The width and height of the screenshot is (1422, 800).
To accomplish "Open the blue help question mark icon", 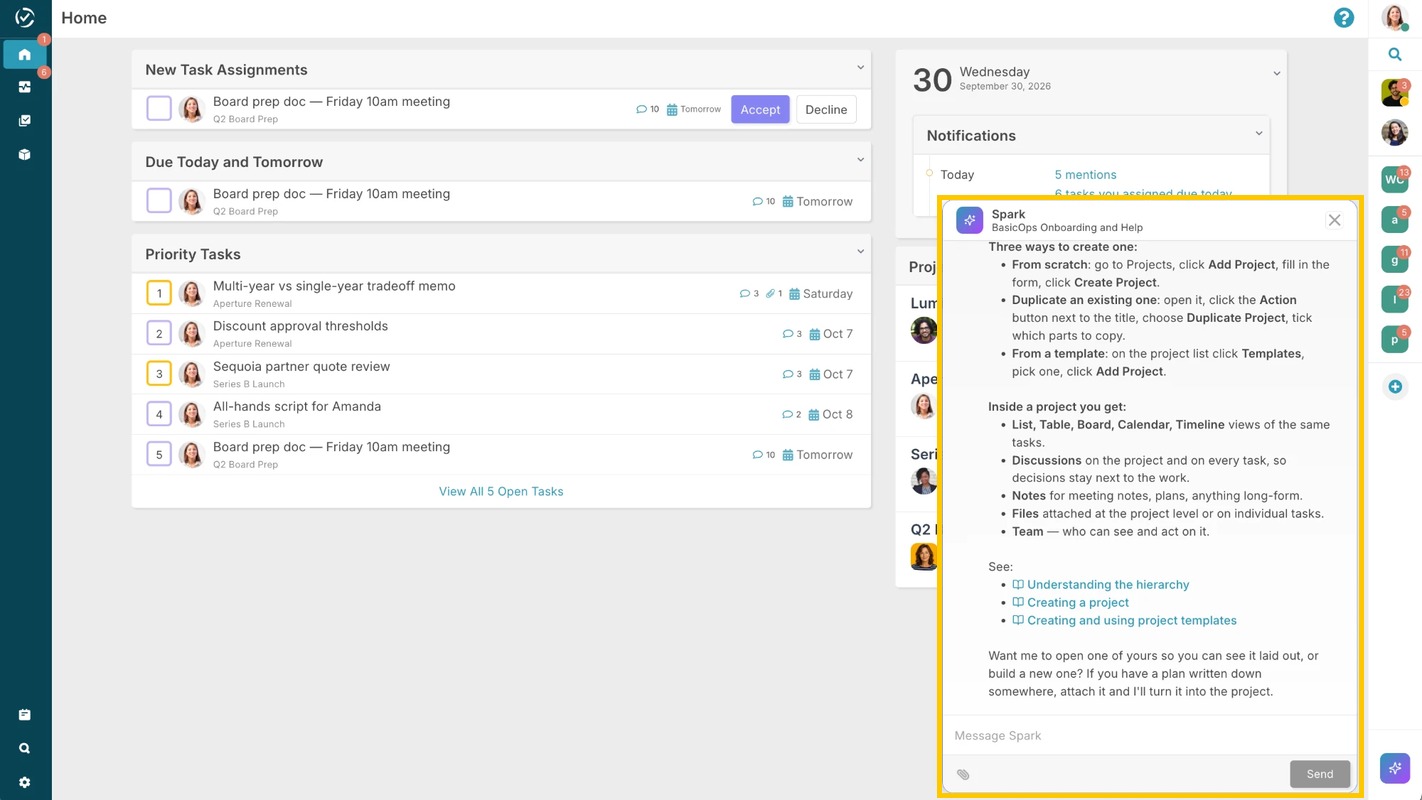I will (x=1344, y=18).
